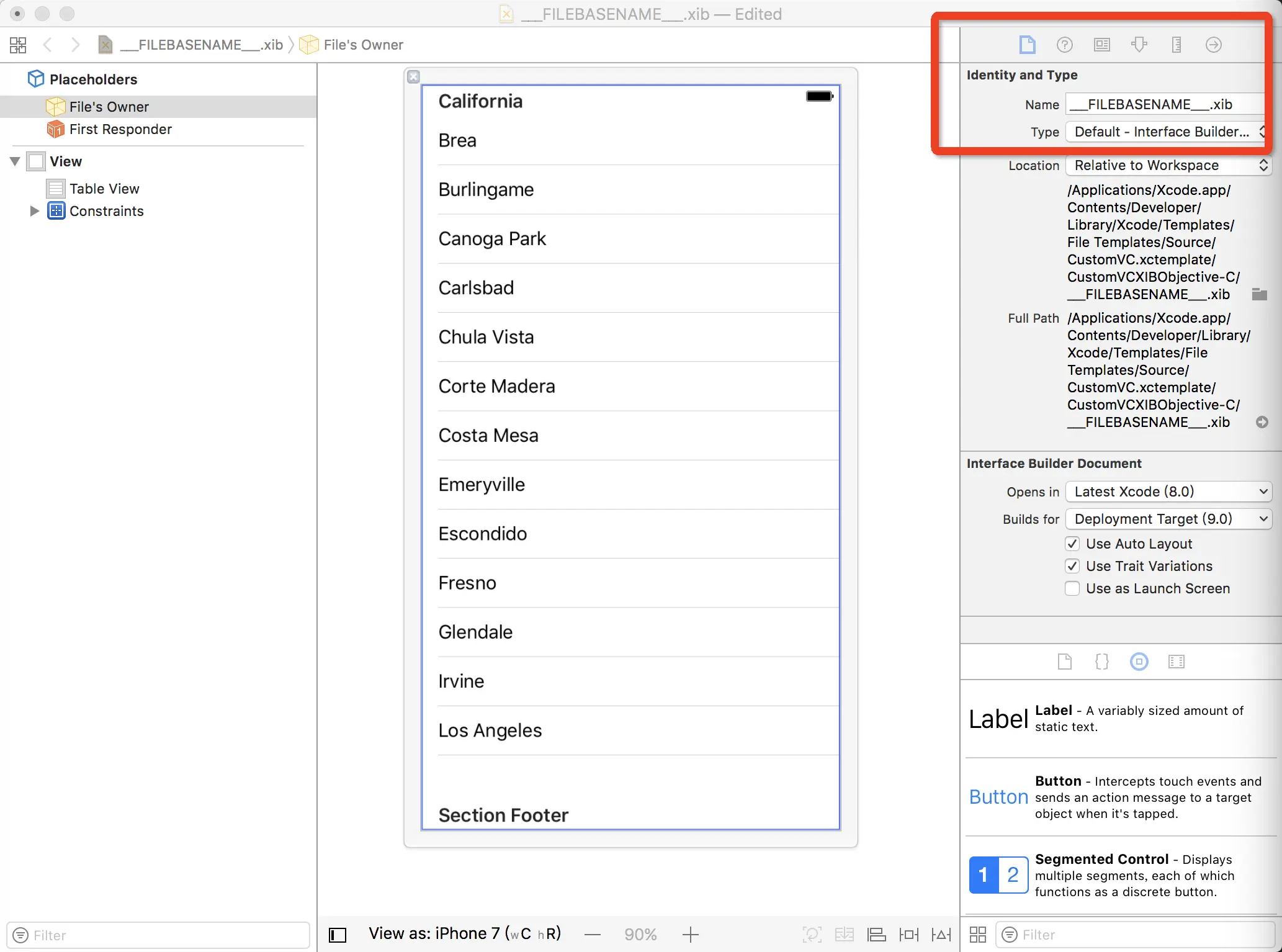Disable Use Trait Variations
1282x952 pixels.
point(1072,566)
